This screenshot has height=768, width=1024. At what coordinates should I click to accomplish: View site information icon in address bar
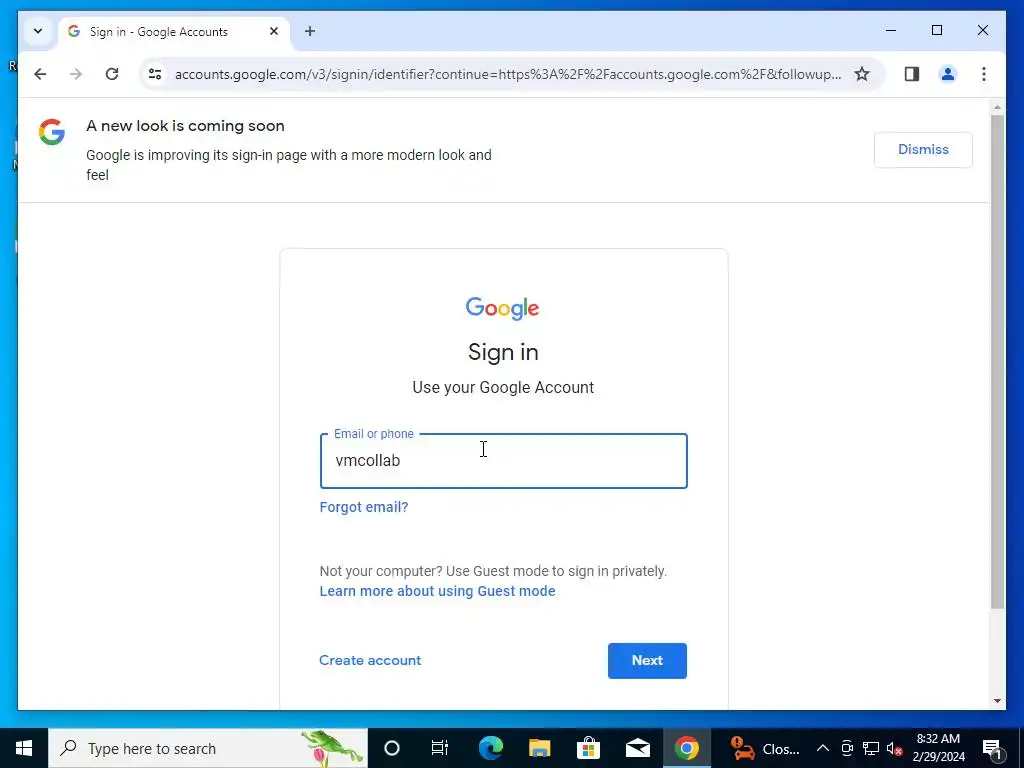[155, 74]
